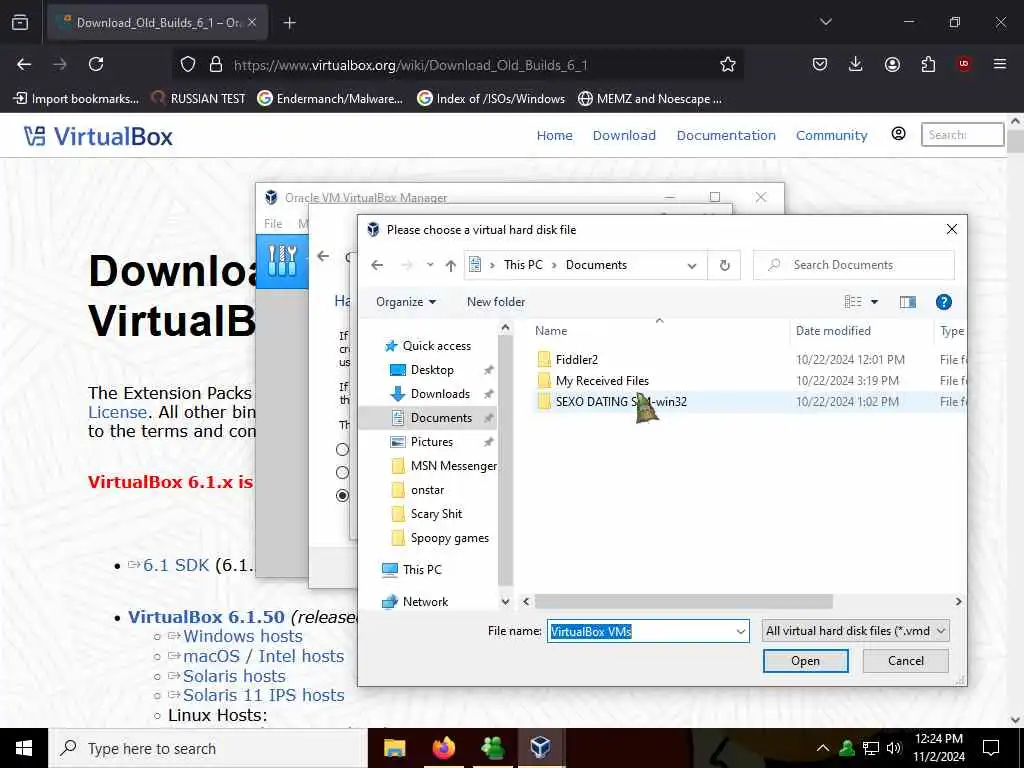Viewport: 1024px width, 768px height.
Task: Click the site padlock icon
Action: [216, 65]
